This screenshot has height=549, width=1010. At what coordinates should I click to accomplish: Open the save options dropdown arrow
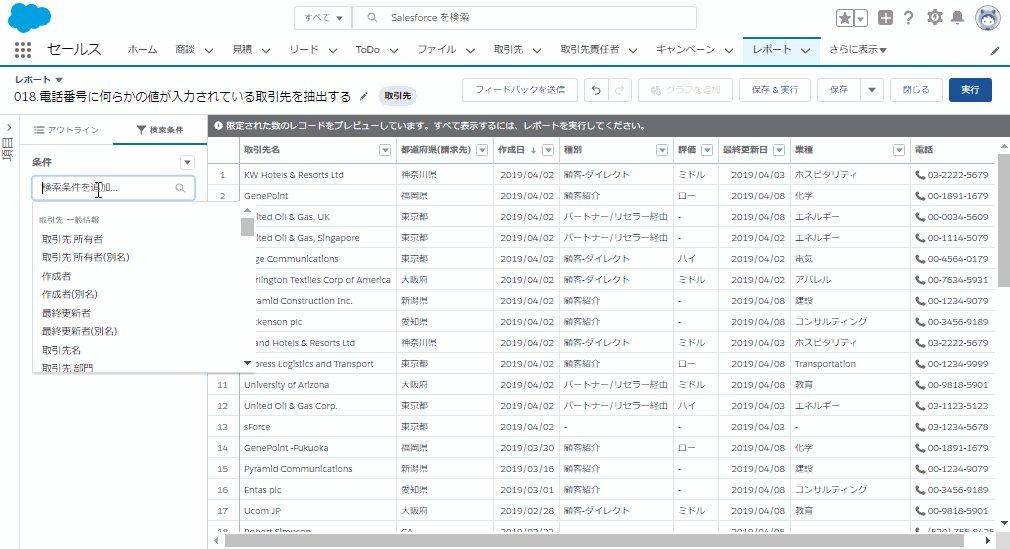(872, 90)
